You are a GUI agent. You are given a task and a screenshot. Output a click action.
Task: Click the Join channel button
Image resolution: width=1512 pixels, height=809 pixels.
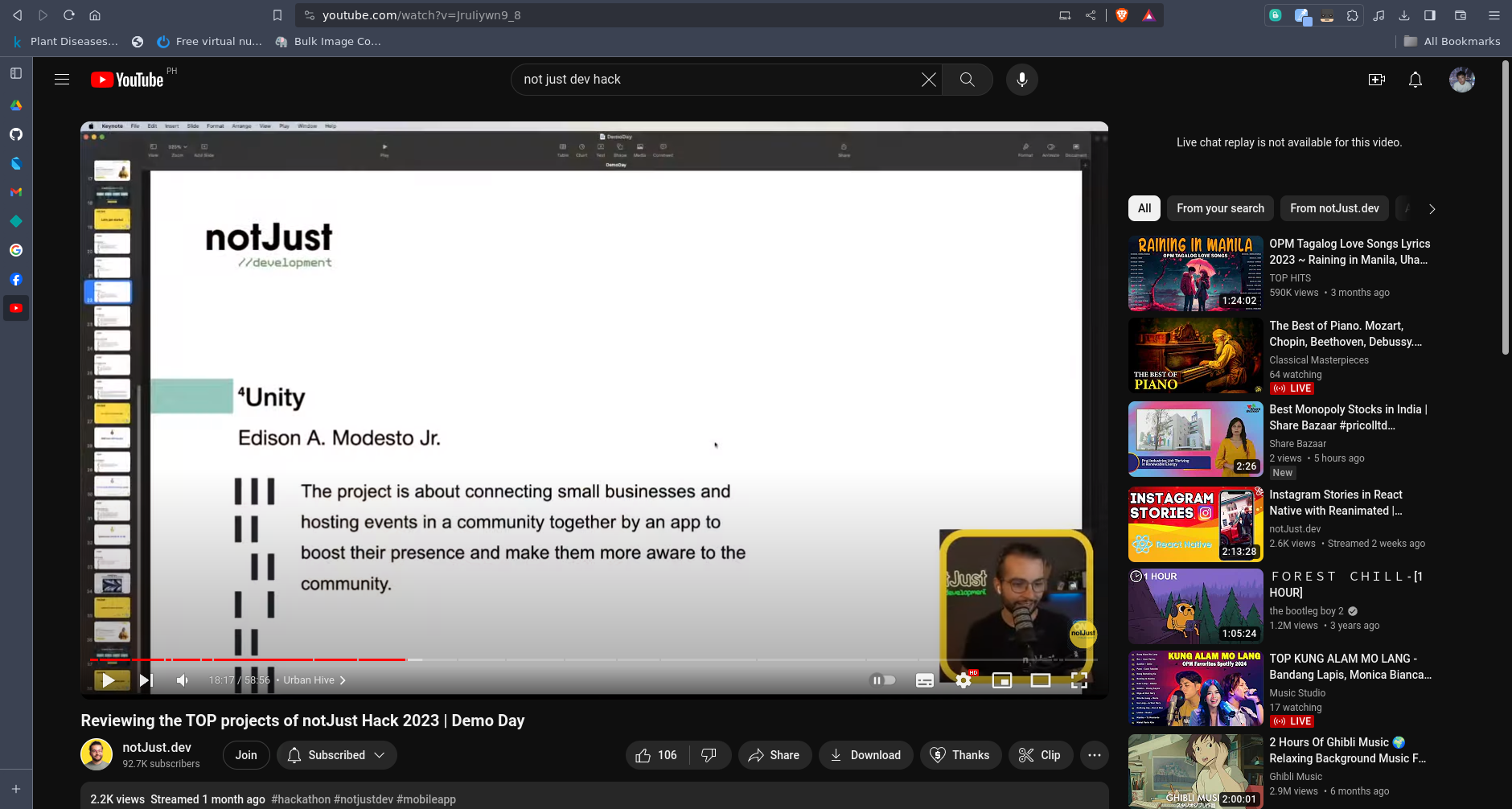pos(246,755)
